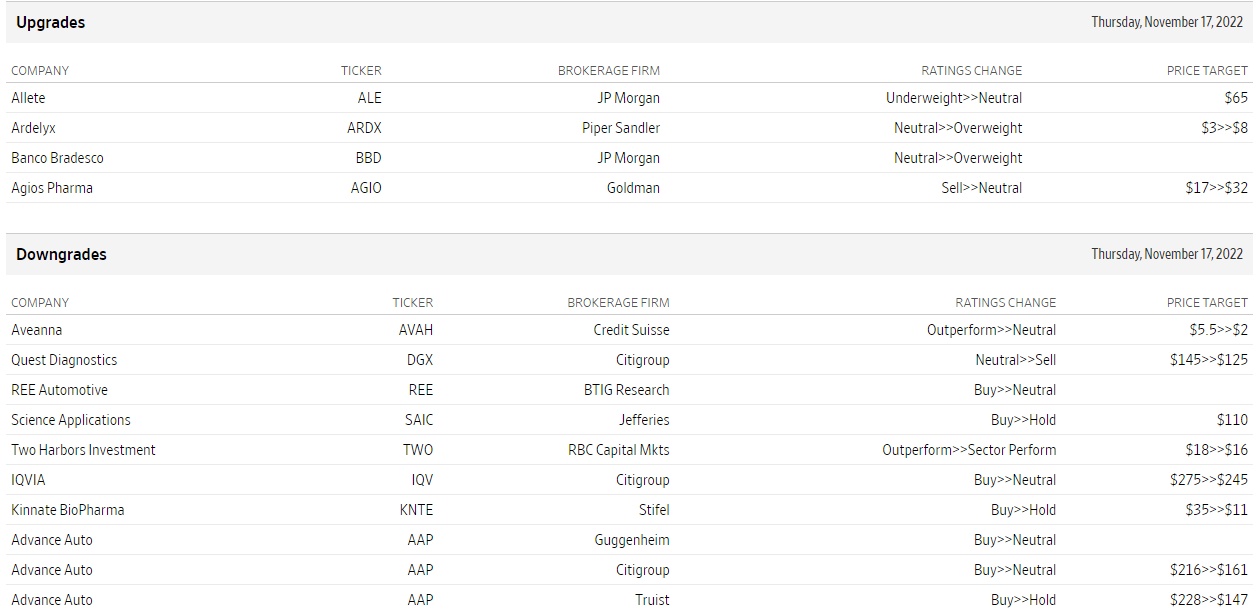This screenshot has height=612, width=1255.
Task: Click the IQVIA company name
Action: coord(28,480)
